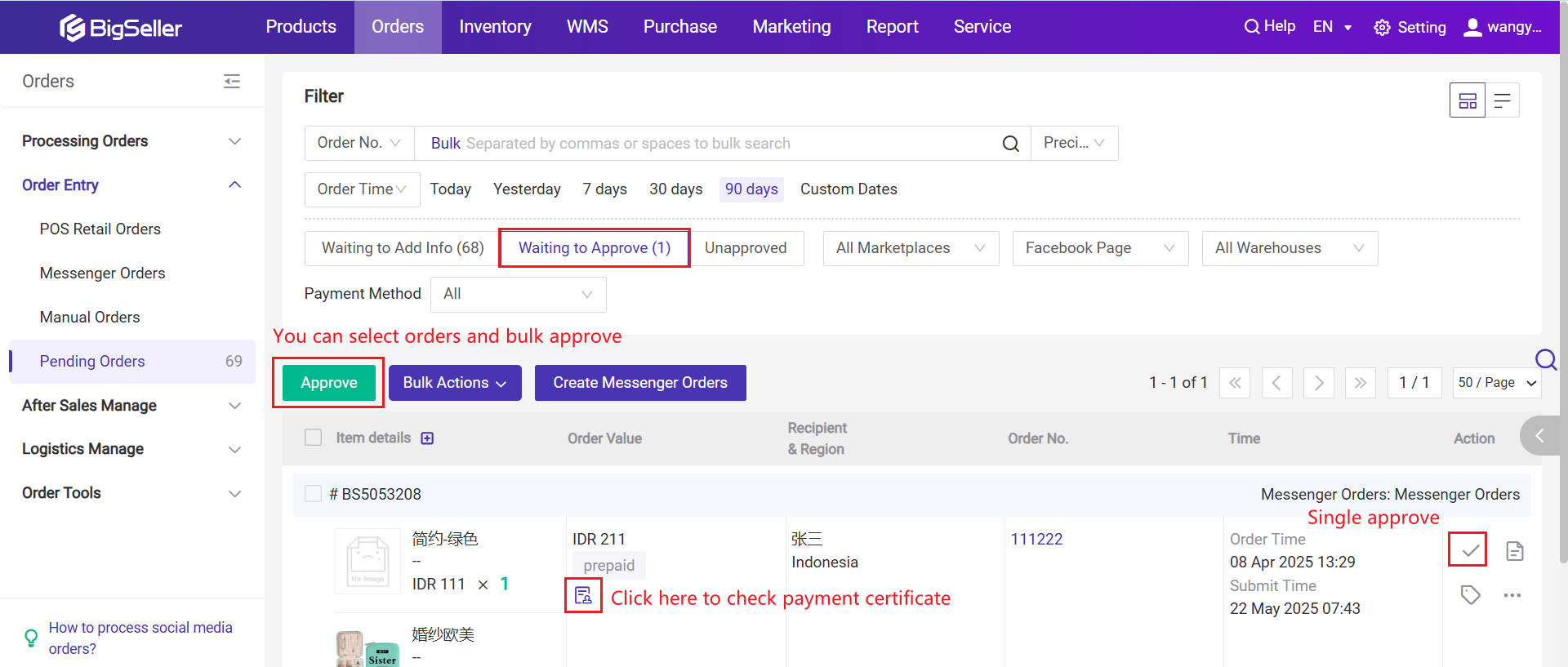Filter by Today
Image resolution: width=1568 pixels, height=667 pixels.
451,189
